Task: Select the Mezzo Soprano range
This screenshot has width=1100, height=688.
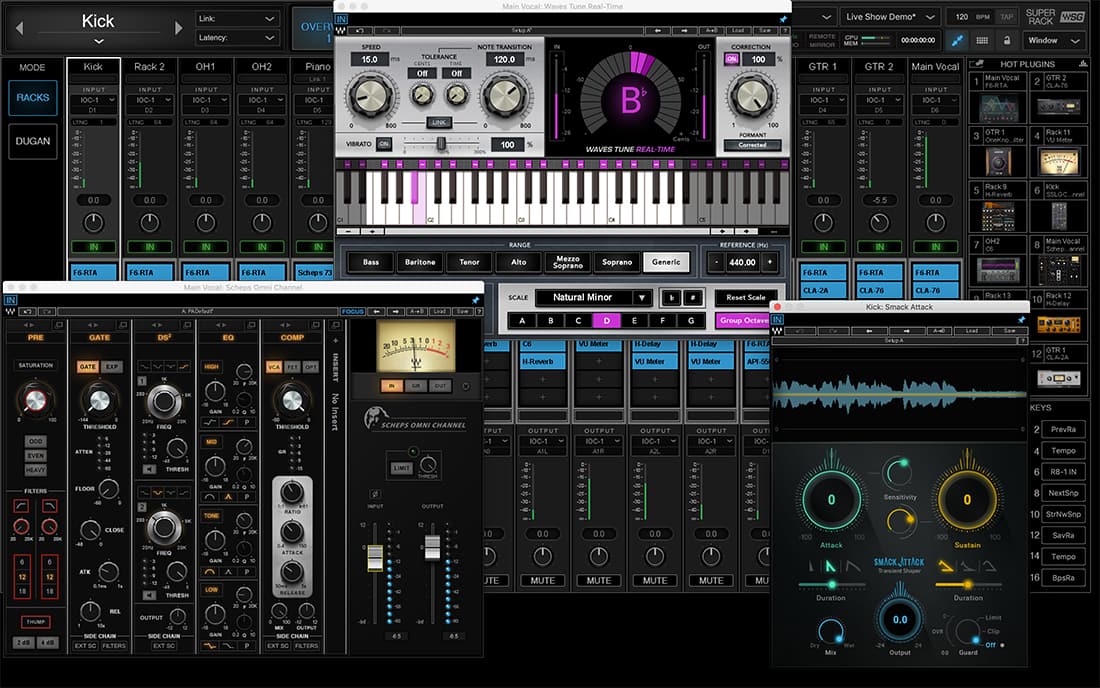Action: coord(568,262)
